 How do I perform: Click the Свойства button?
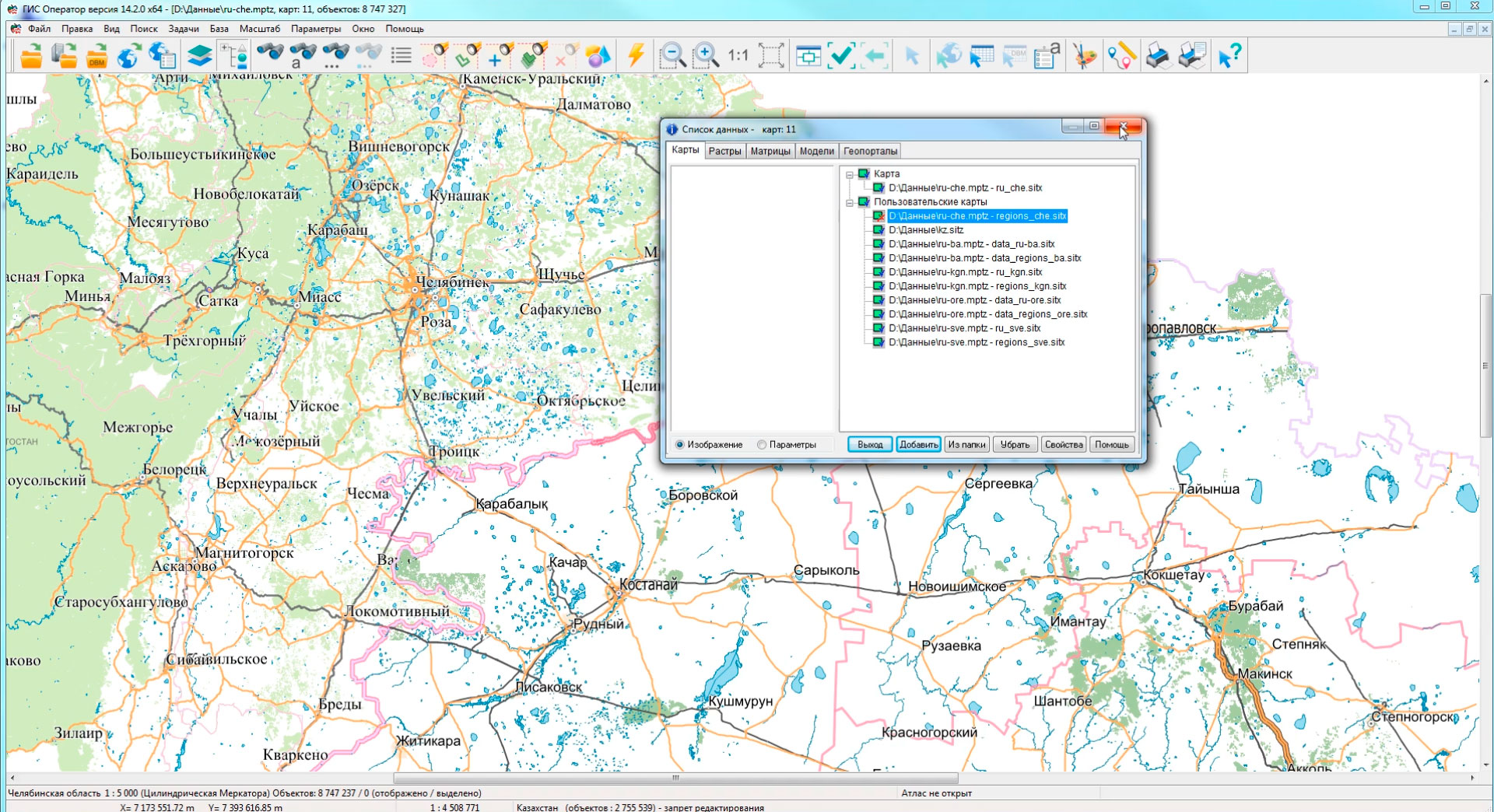coord(1063,445)
